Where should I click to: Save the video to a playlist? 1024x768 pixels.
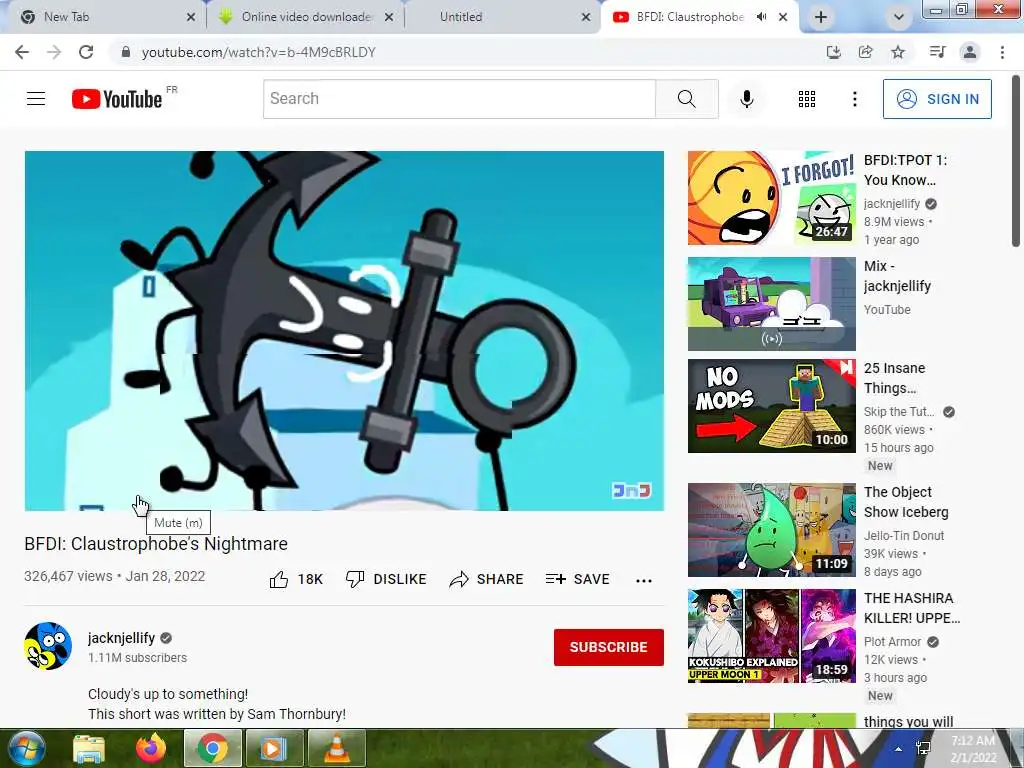pos(577,579)
